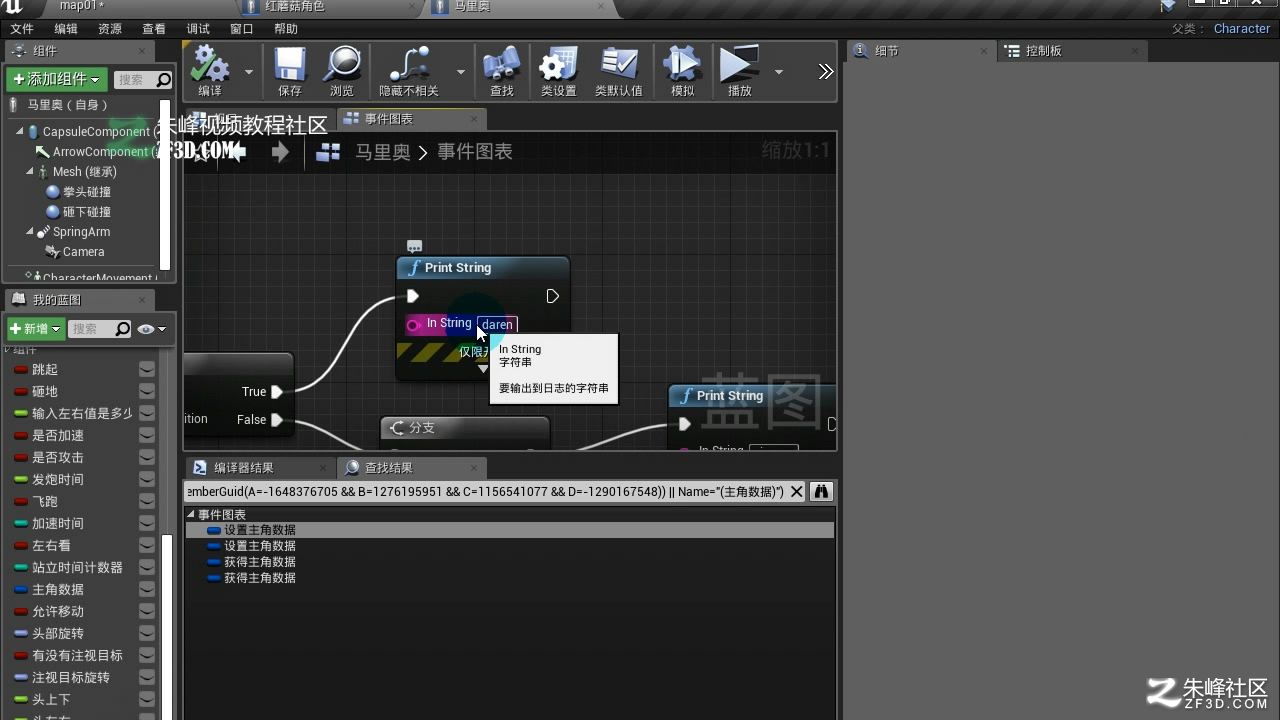Click the comment bubble above Print String node
Screen dimensions: 1280x720
click(x=415, y=246)
